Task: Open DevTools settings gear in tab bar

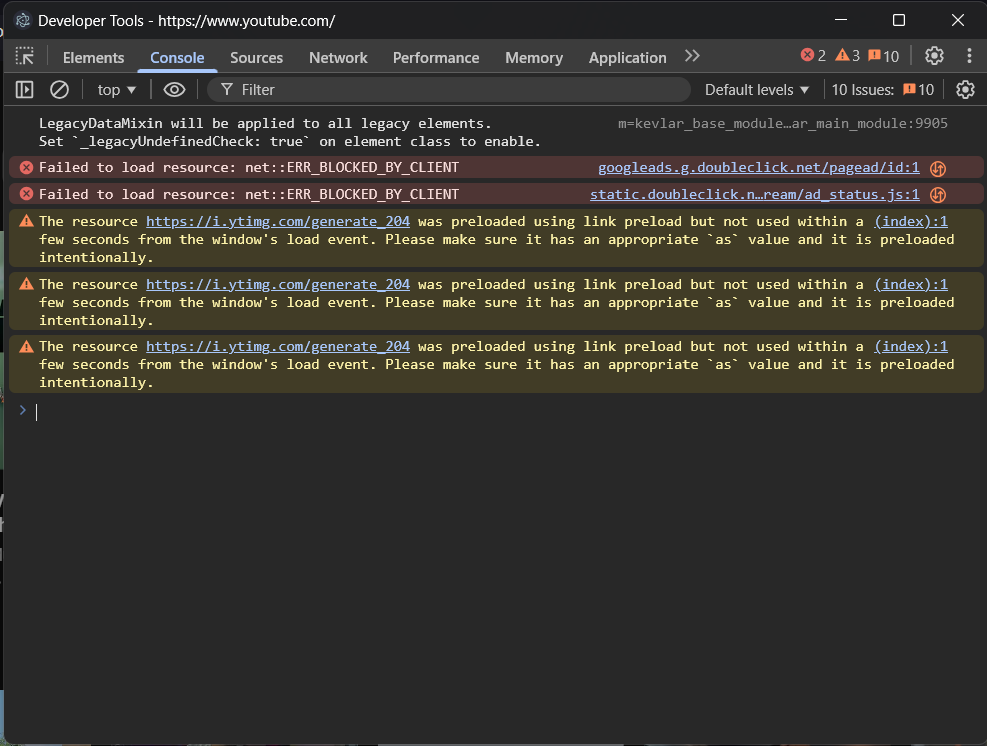Action: 934,56
